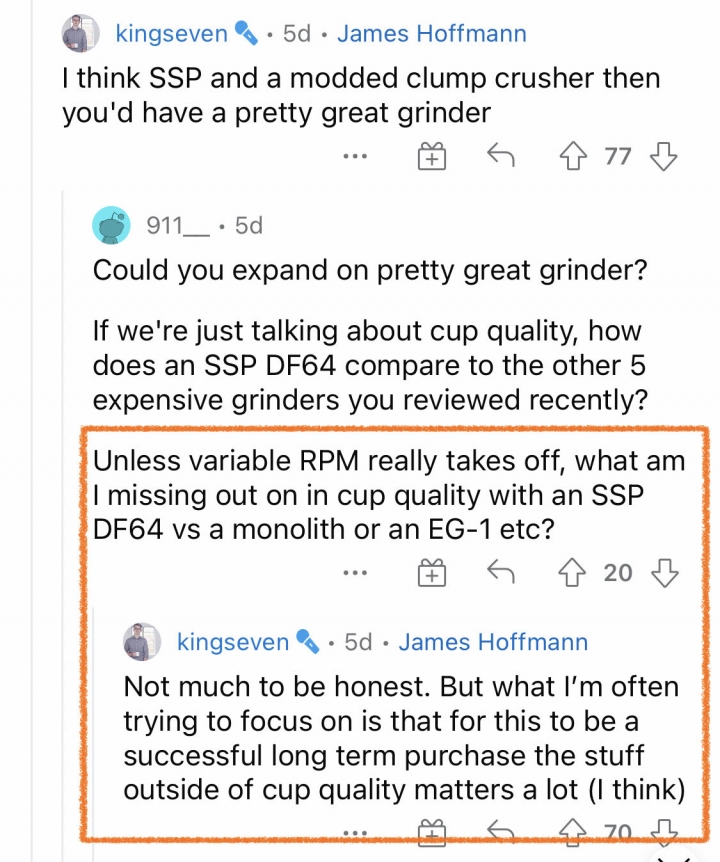Viewport: 720px width, 862px height.
Task: Open kingseven's avatar on the nested reply
Action: tap(142, 642)
